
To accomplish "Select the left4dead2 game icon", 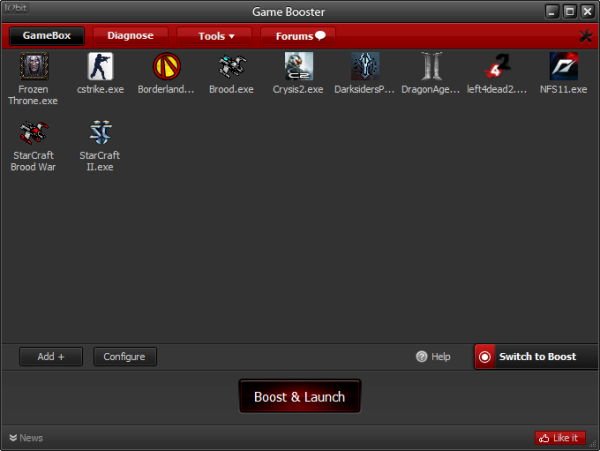I will click(x=497, y=66).
